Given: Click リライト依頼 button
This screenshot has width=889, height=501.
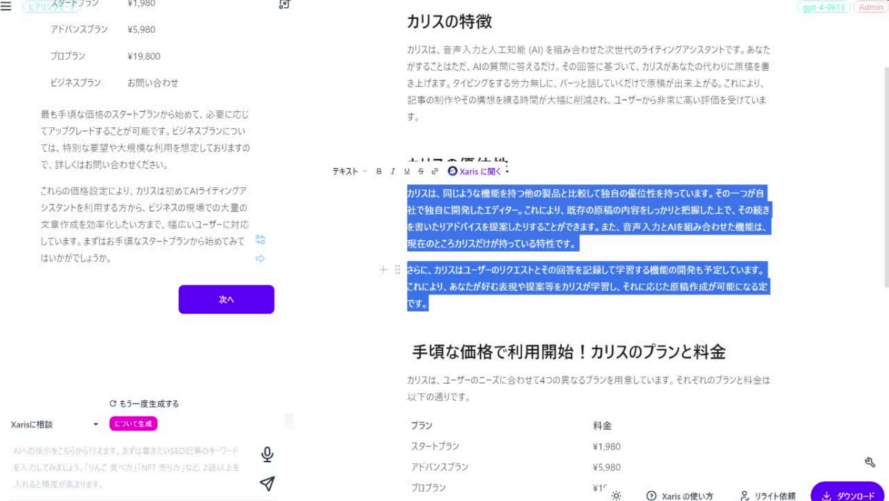Looking at the screenshot, I should click(768, 496).
